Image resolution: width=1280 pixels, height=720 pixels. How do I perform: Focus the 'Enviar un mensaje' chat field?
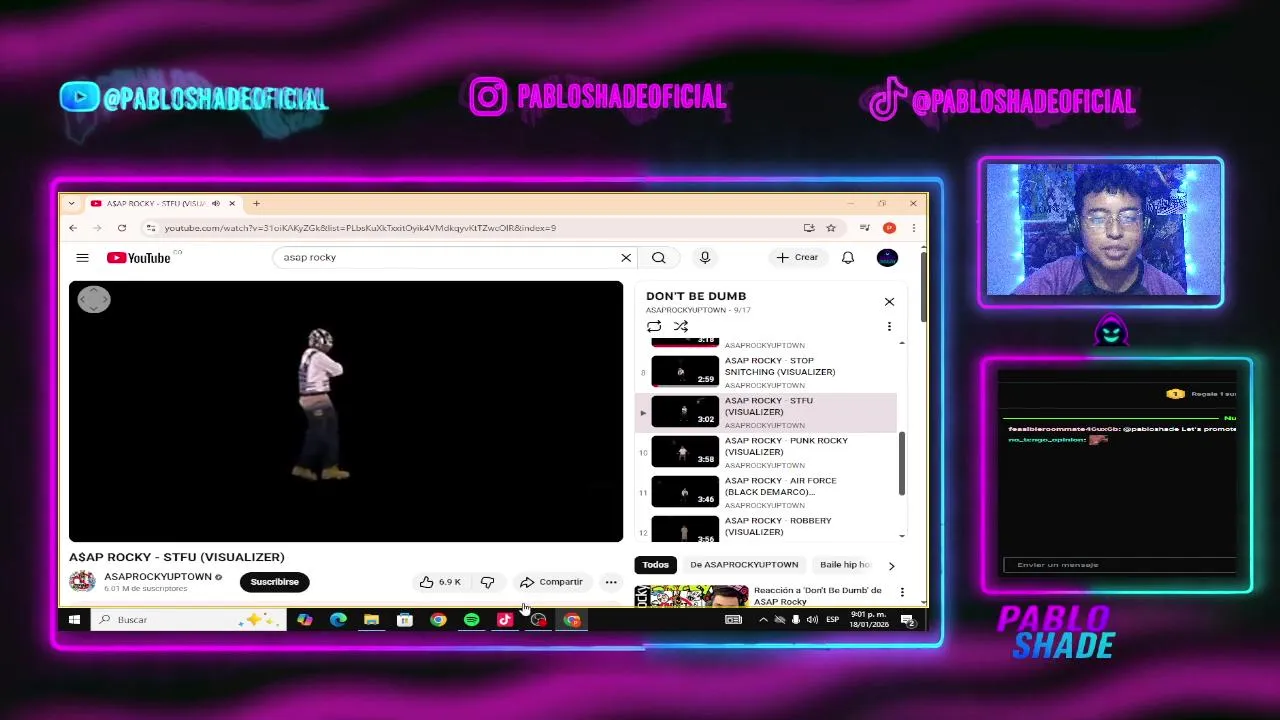(x=1120, y=565)
